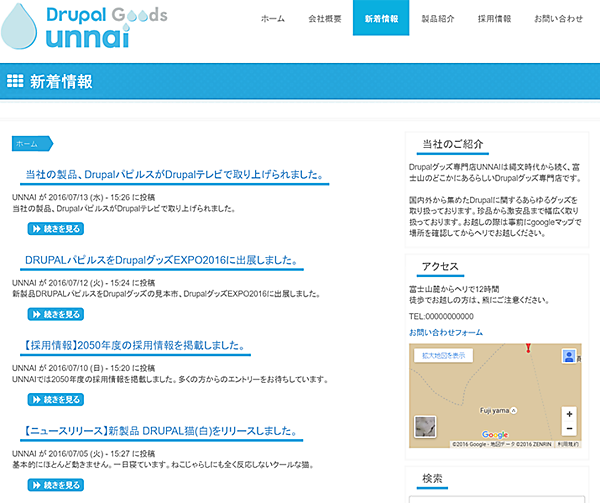Open article about Drupalテレビ feature
This screenshot has width=600, height=503.
point(175,174)
